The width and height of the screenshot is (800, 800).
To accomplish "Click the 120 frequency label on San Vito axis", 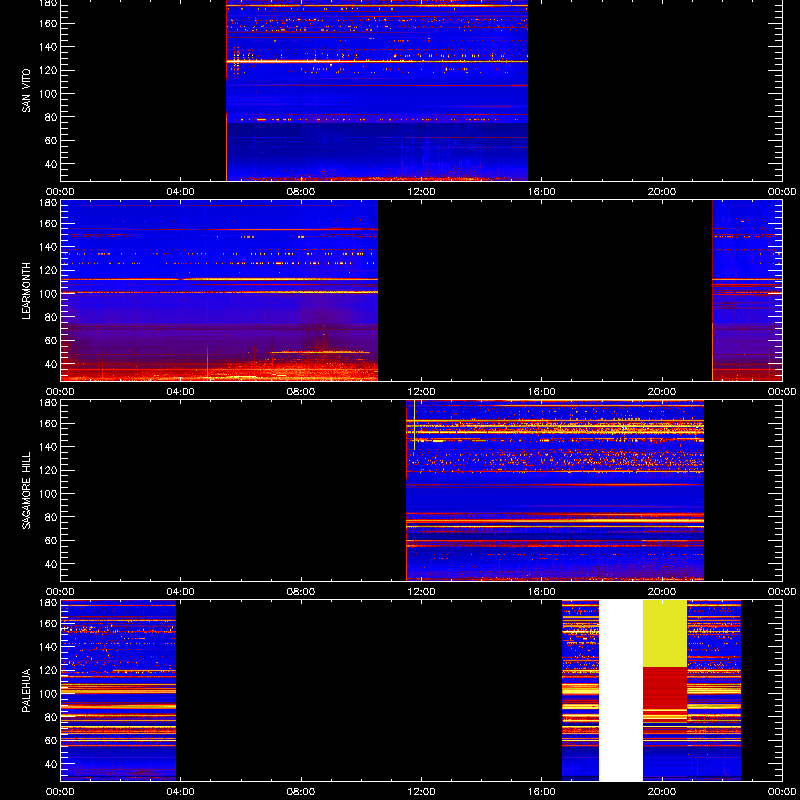I will pos(50,70).
